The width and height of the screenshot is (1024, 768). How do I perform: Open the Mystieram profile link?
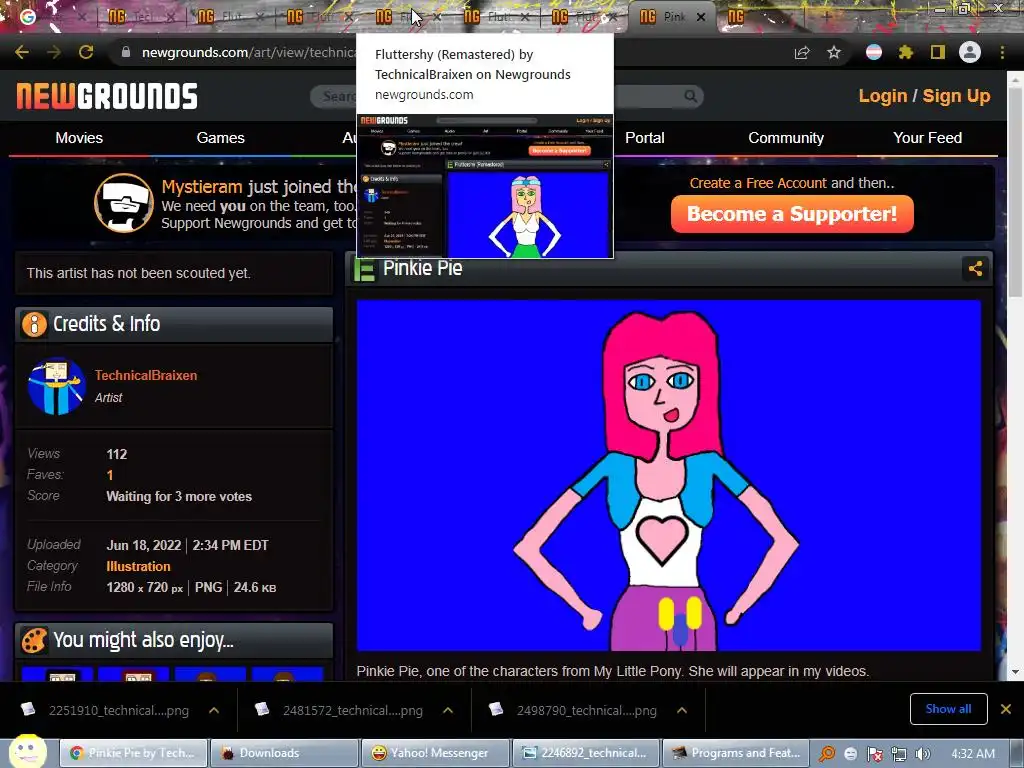tap(202, 187)
